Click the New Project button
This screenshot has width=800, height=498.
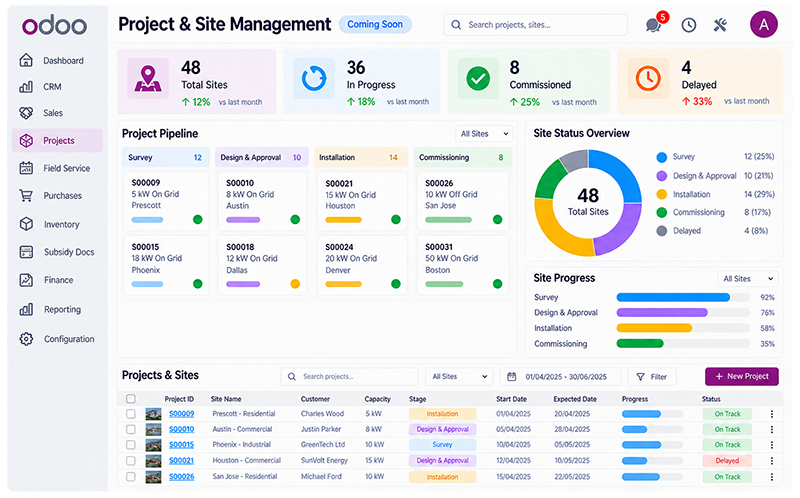tap(742, 376)
